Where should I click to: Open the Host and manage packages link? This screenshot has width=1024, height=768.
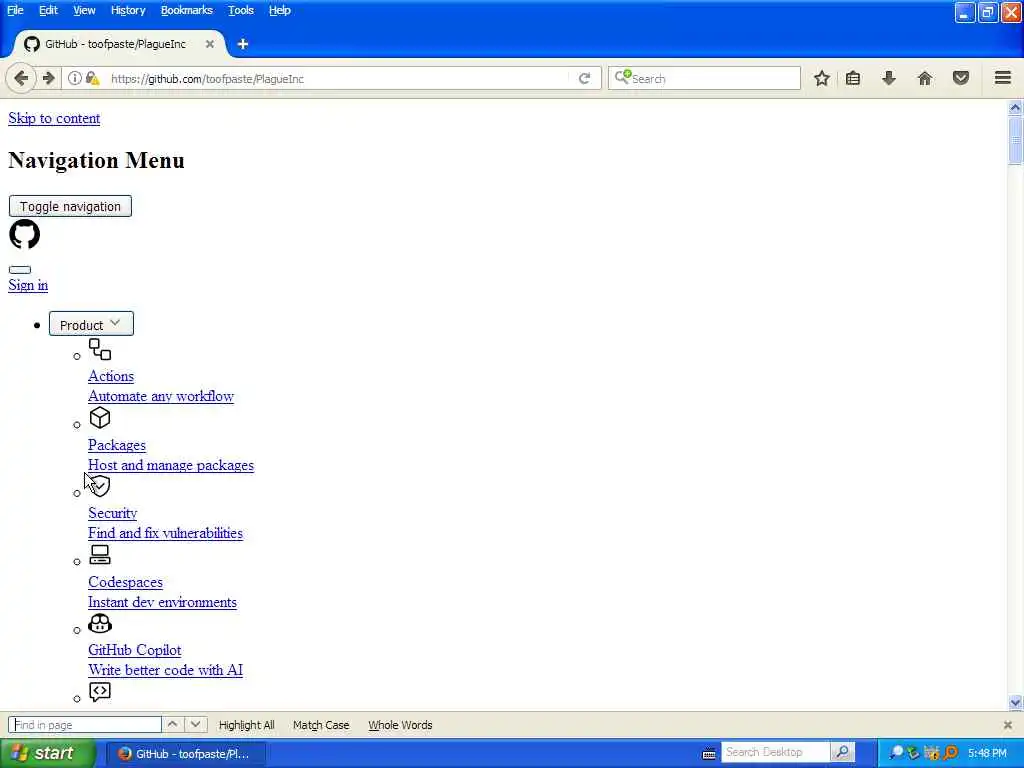(170, 466)
